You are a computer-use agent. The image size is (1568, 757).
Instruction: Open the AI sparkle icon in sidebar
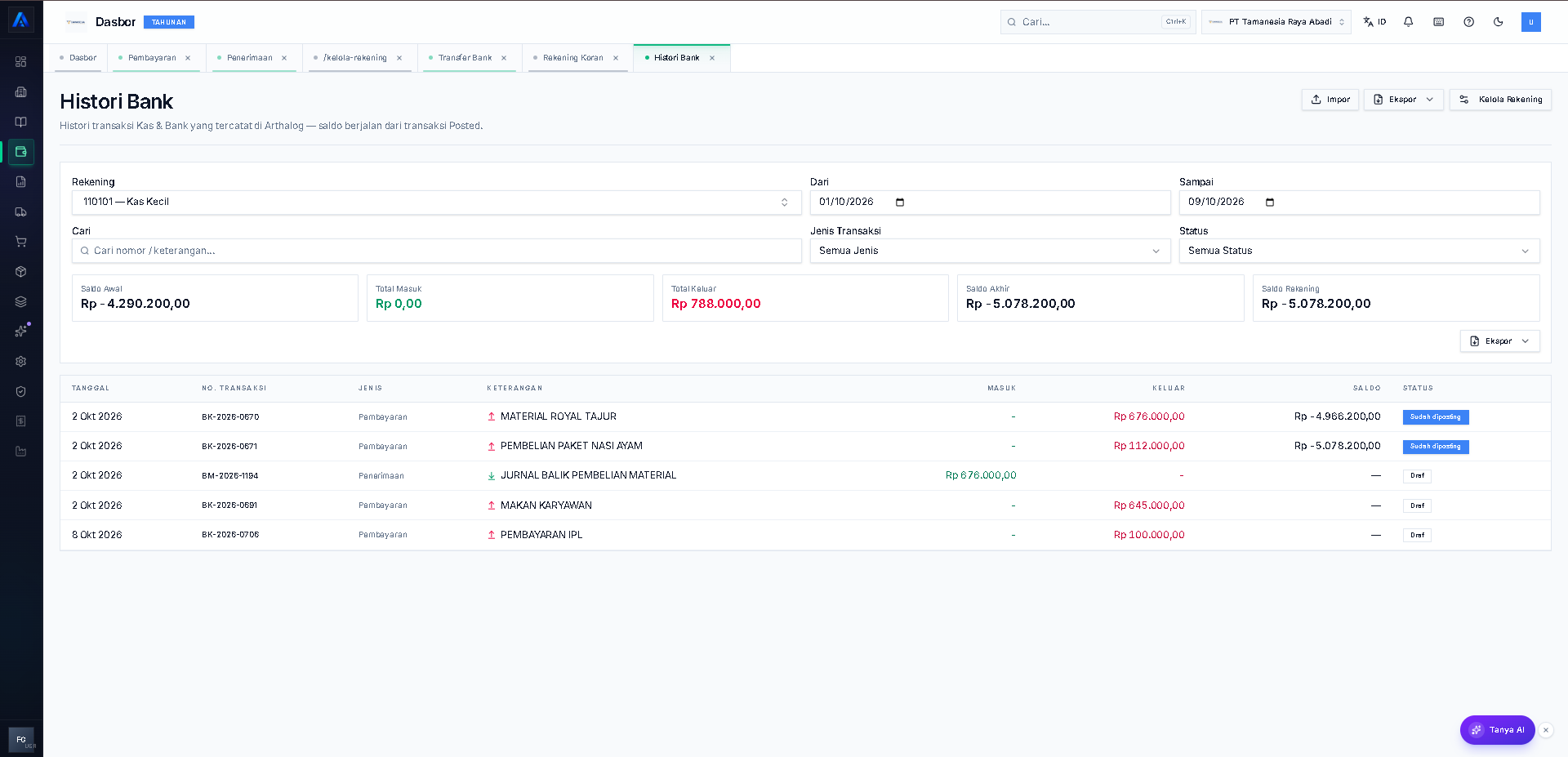(x=21, y=332)
